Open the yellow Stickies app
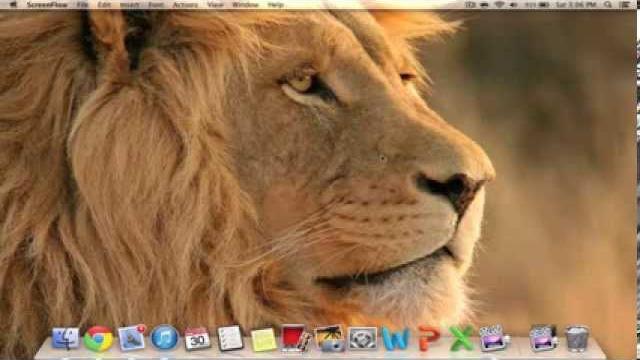This screenshot has width=640, height=360. tap(263, 339)
